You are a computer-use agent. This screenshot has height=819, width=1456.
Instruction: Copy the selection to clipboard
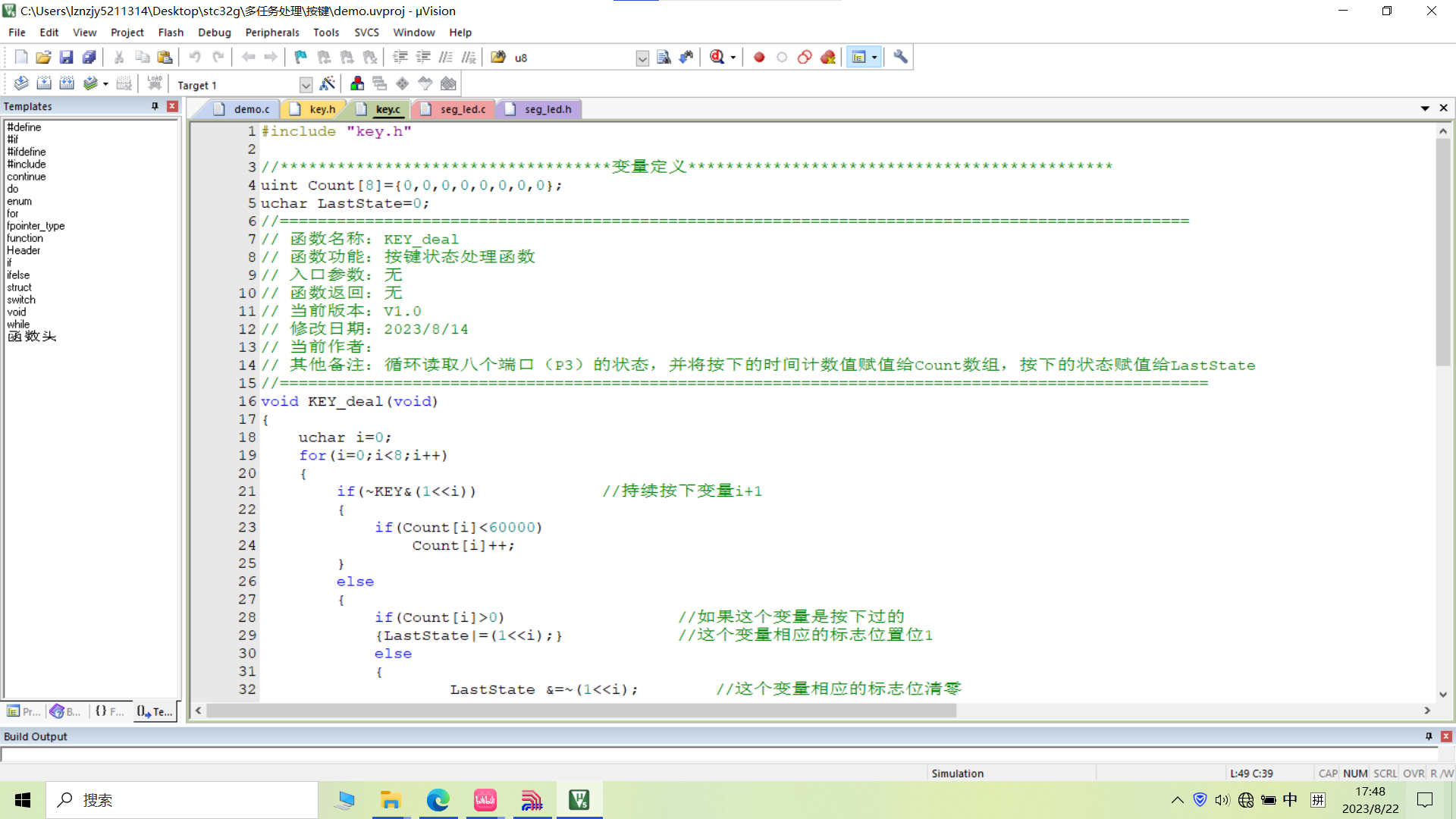142,57
